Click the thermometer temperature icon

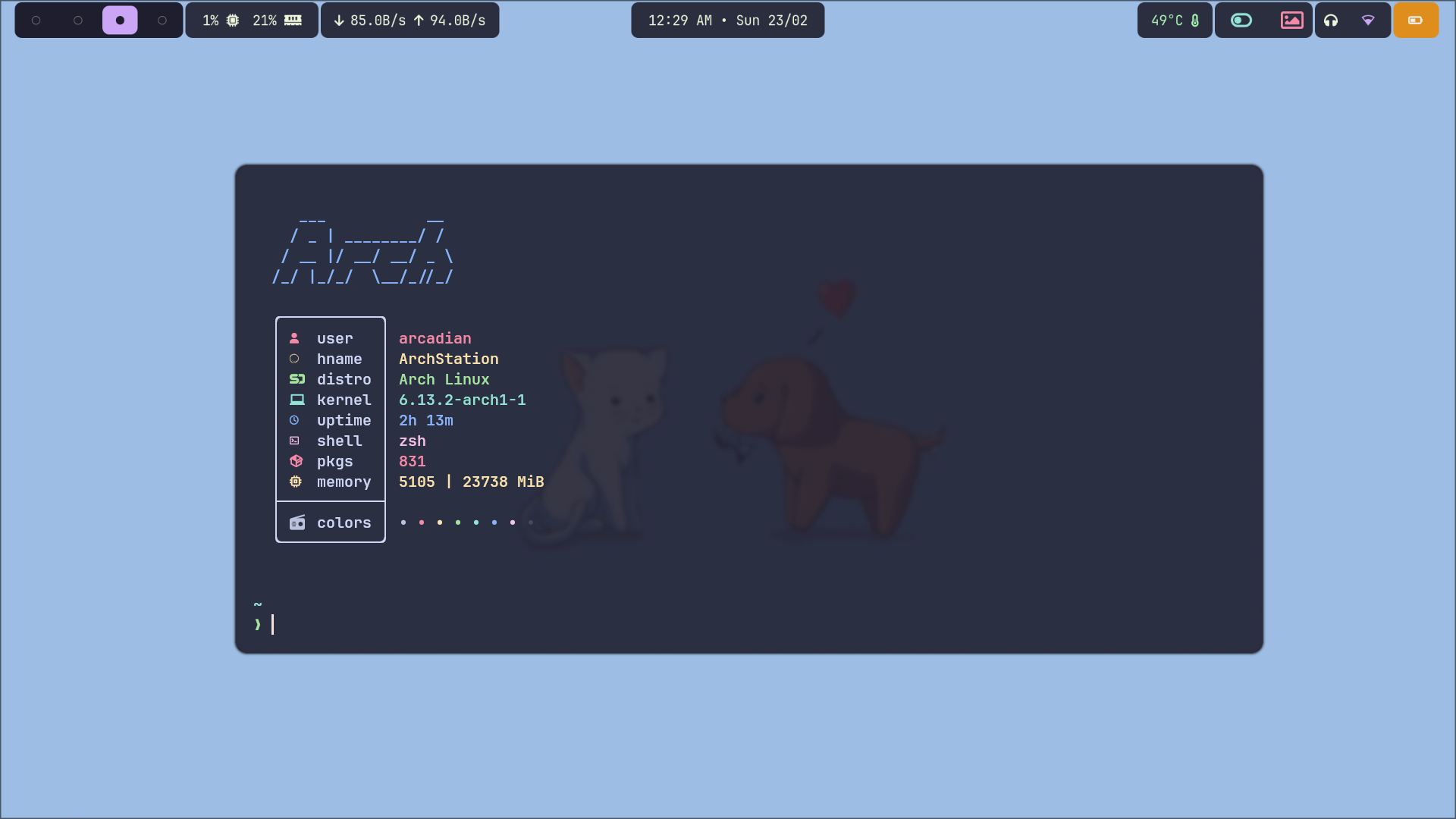click(1195, 20)
